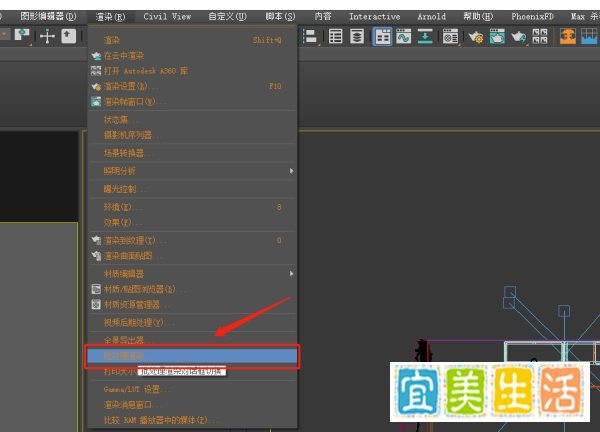This screenshot has height=432, width=600.
Task: Choose 场景转换器 menu entry
Action: tap(192, 153)
